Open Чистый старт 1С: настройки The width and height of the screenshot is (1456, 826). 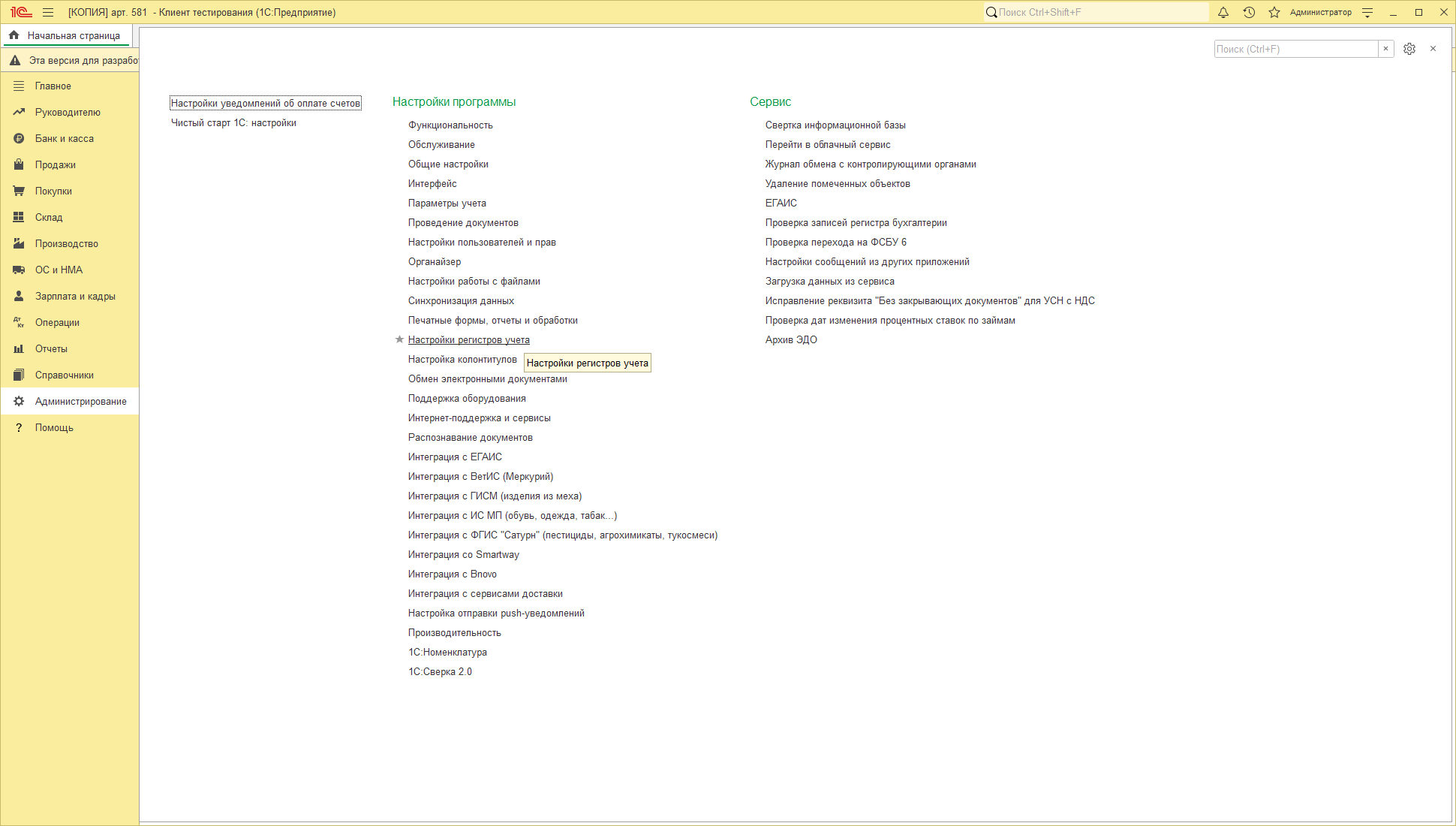pos(233,123)
